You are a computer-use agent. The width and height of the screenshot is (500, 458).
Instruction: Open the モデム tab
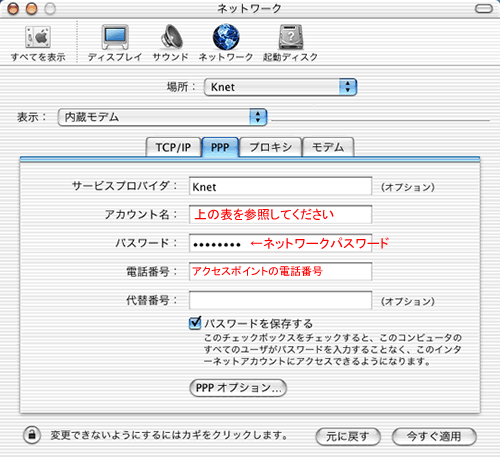click(328, 147)
